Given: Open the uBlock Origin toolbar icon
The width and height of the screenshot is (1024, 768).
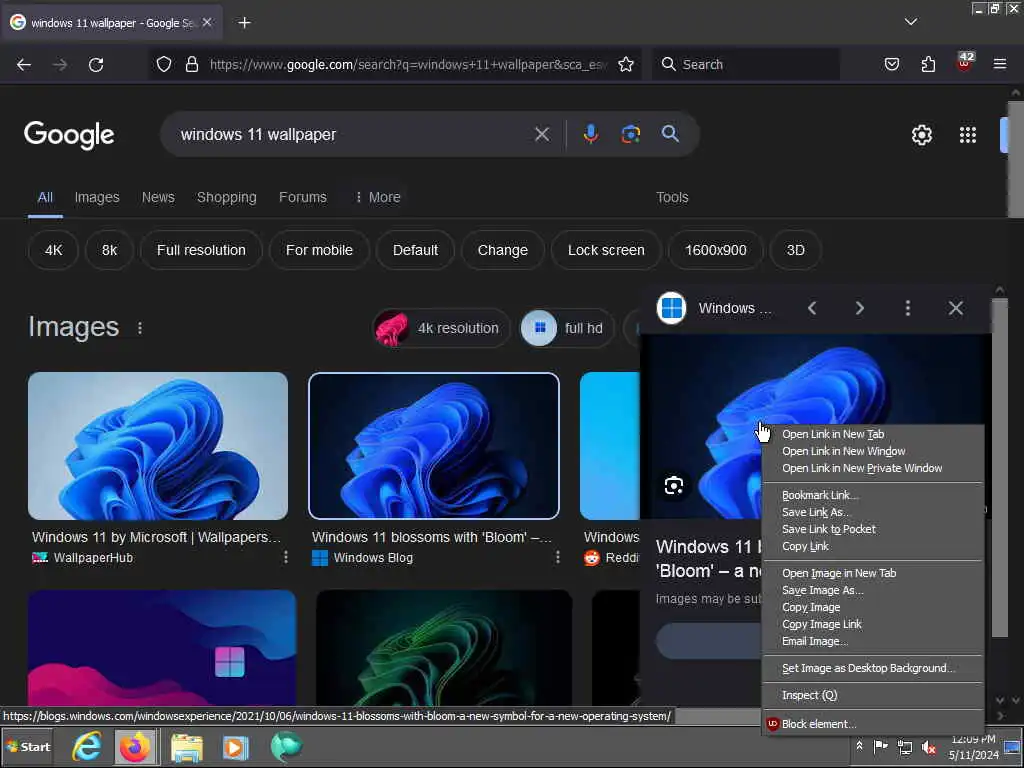Looking at the screenshot, I should [x=965, y=63].
